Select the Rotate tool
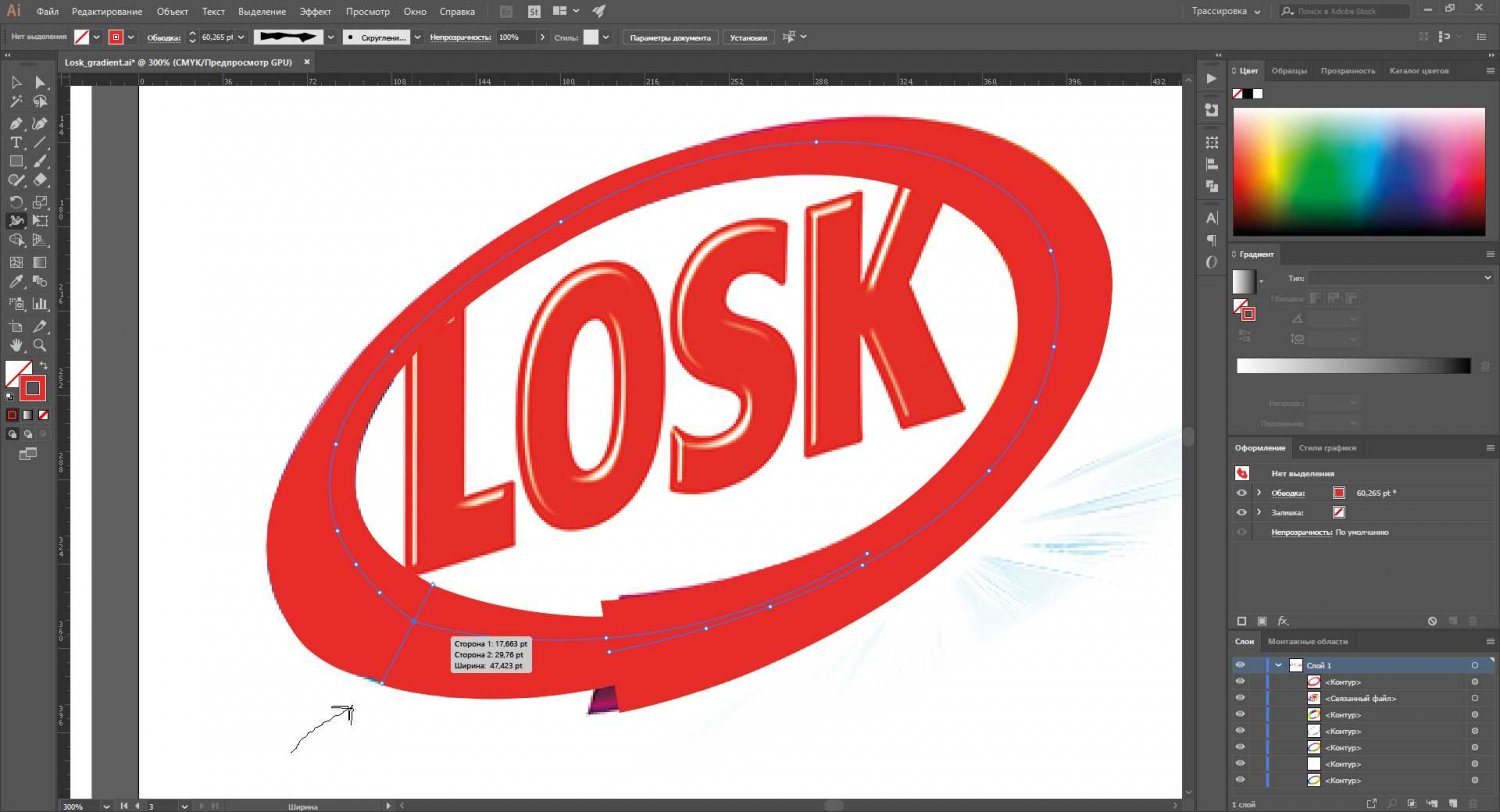 [16, 203]
